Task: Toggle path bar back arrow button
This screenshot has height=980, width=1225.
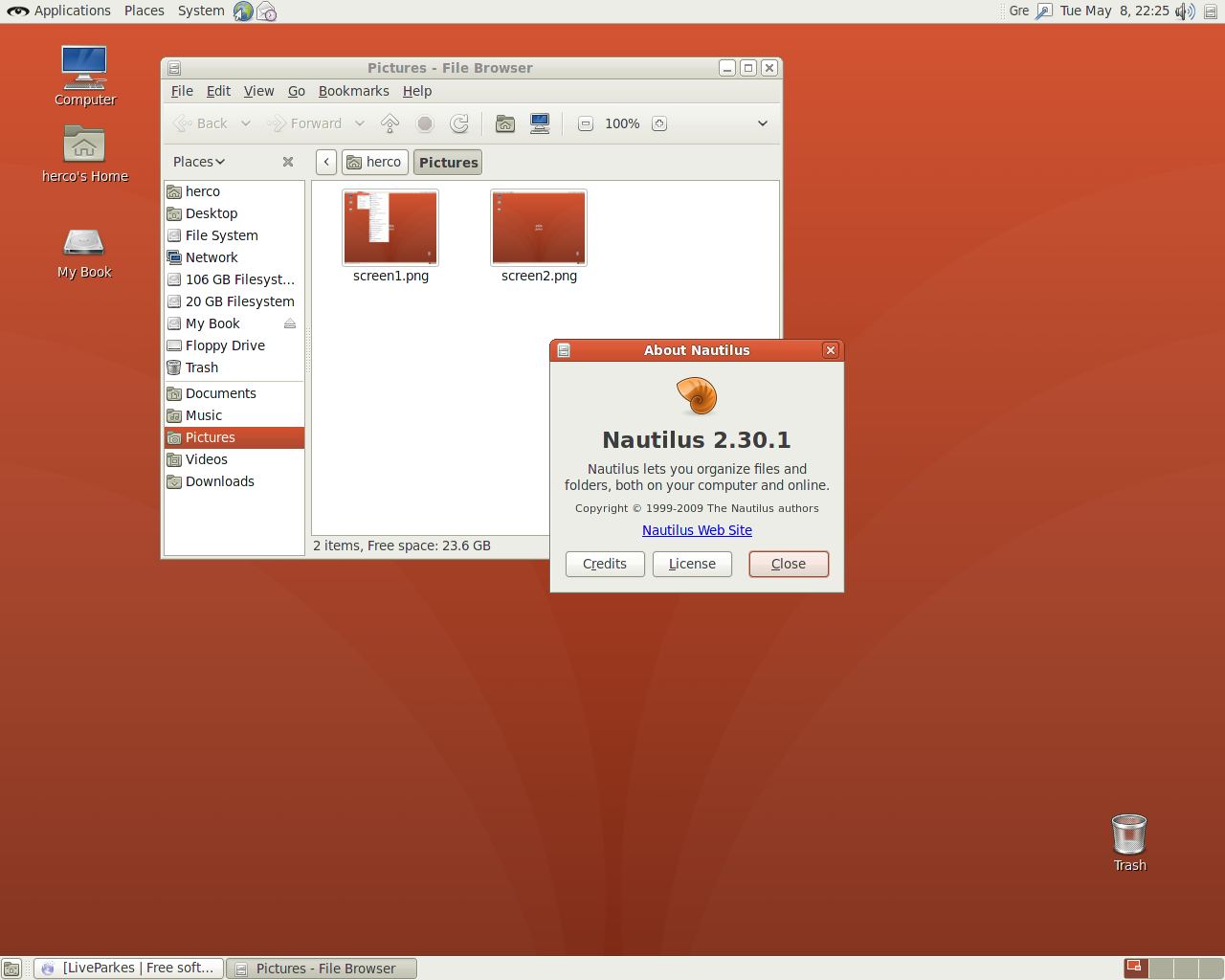Action: (326, 162)
